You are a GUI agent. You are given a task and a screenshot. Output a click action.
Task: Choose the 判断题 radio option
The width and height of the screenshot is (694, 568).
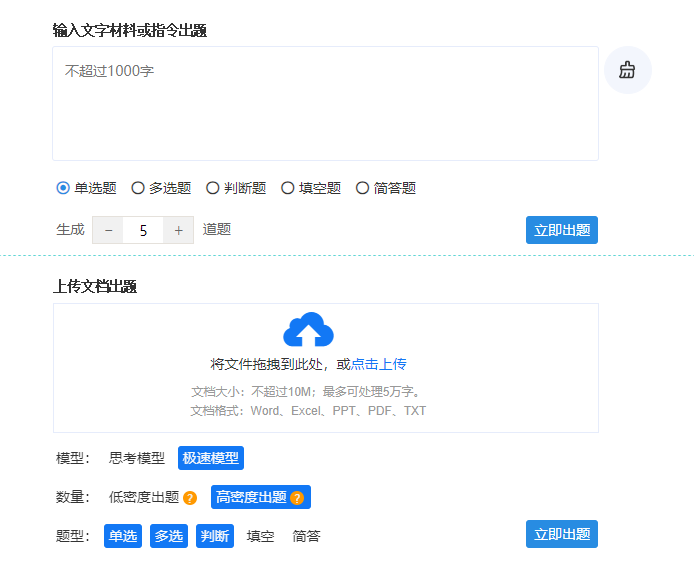pos(213,188)
